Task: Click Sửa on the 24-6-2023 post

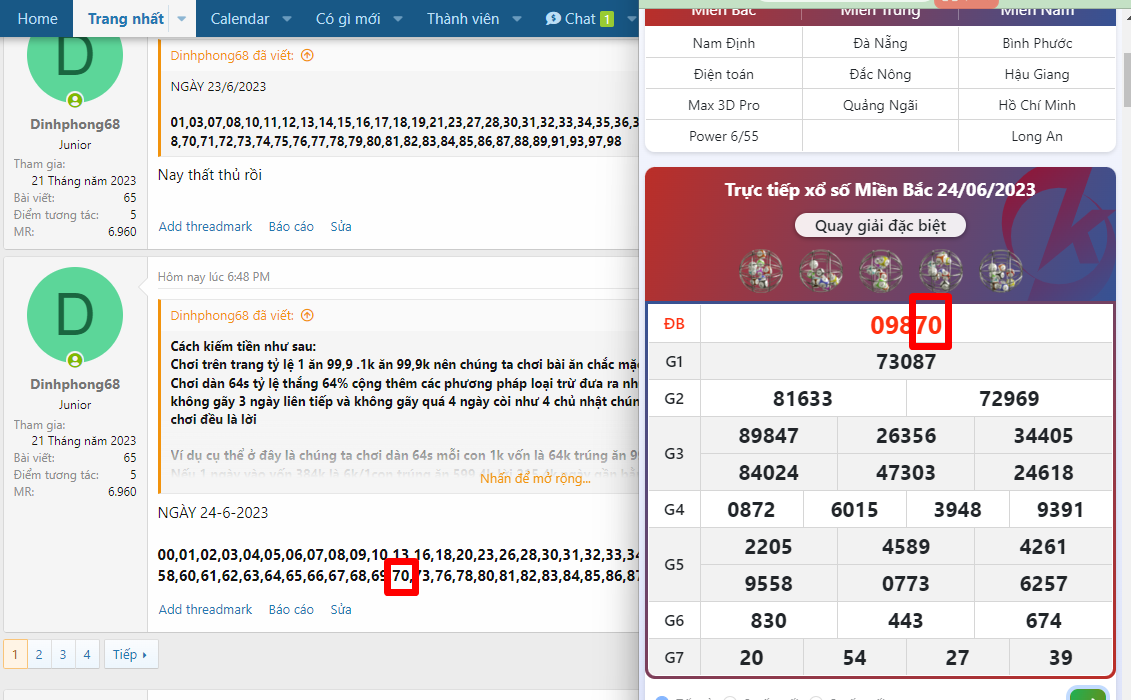Action: tap(341, 610)
